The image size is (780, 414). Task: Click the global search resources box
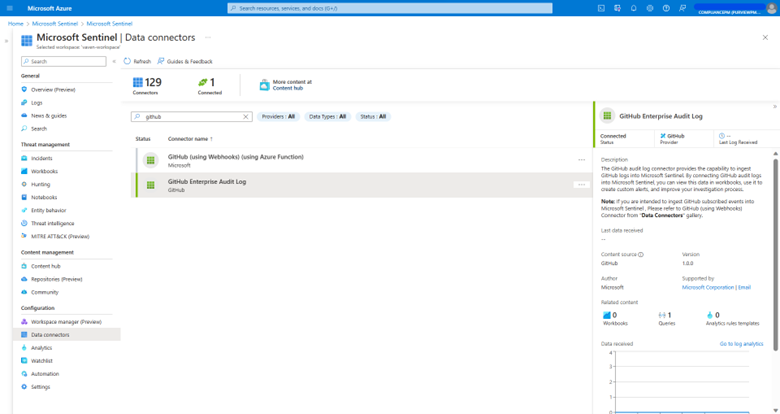pyautogui.click(x=390, y=8)
